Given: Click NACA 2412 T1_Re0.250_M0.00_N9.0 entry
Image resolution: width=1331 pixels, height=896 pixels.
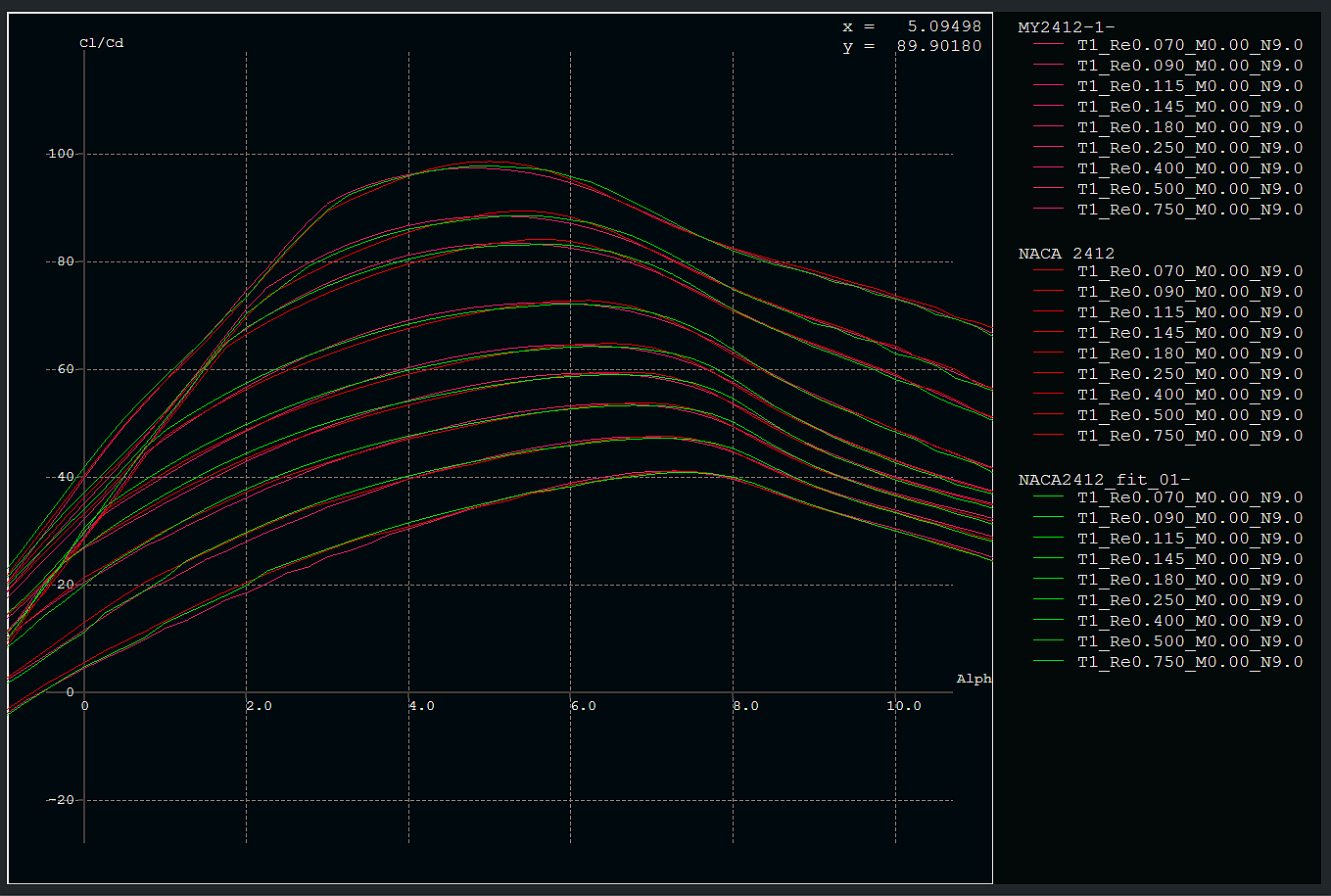Looking at the screenshot, I should point(1168,374).
